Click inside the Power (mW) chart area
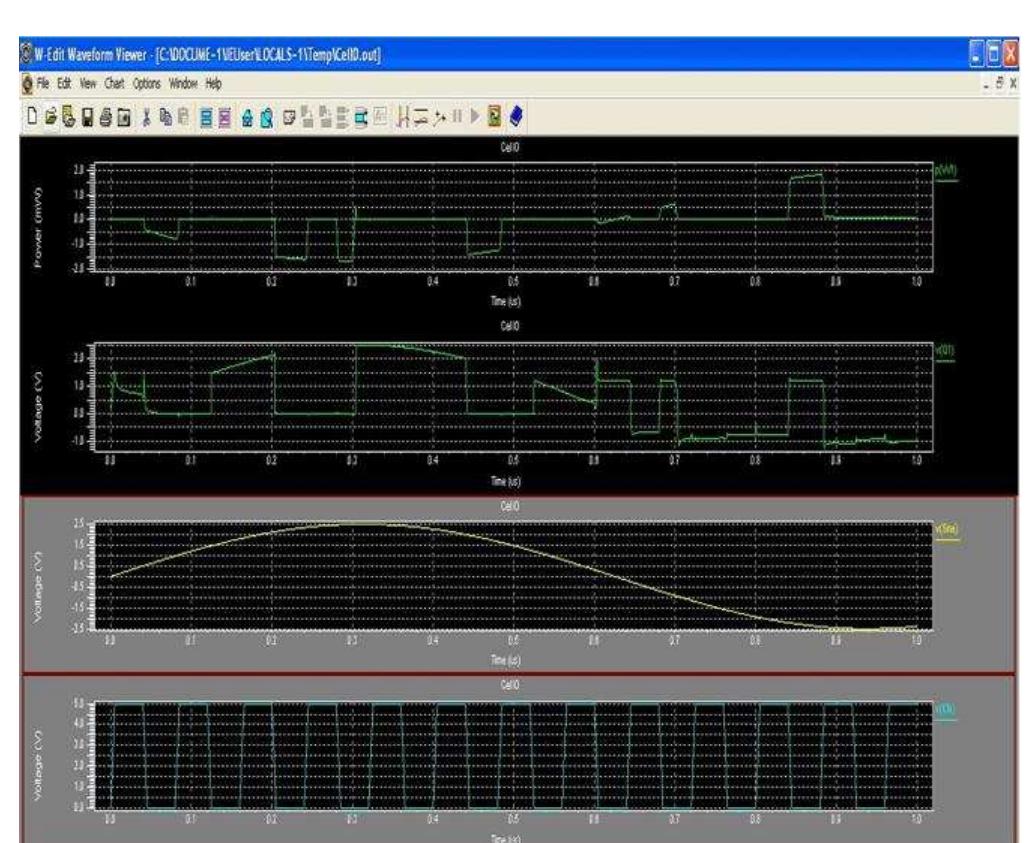Image resolution: width=1025 pixels, height=843 pixels. coord(513,217)
